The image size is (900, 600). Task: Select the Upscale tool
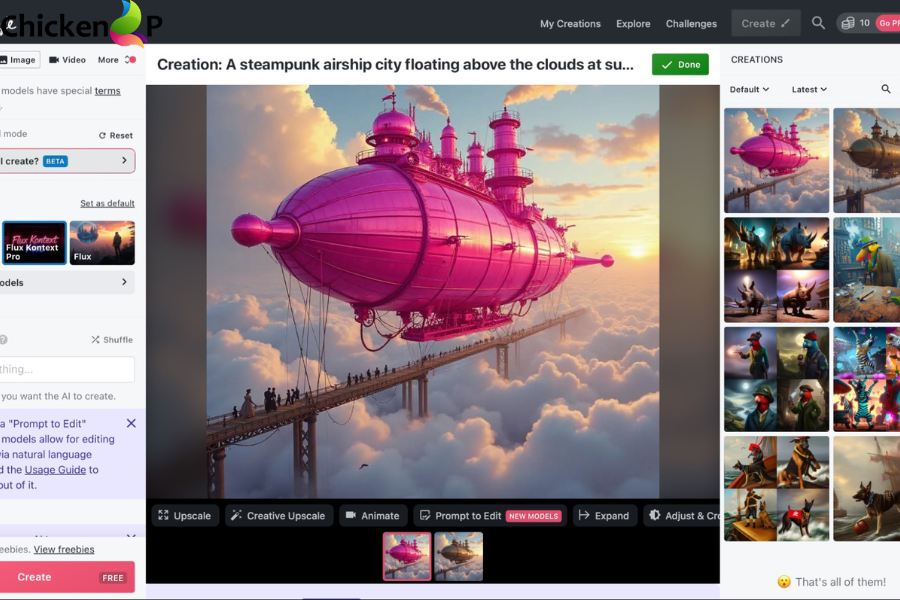coord(184,515)
